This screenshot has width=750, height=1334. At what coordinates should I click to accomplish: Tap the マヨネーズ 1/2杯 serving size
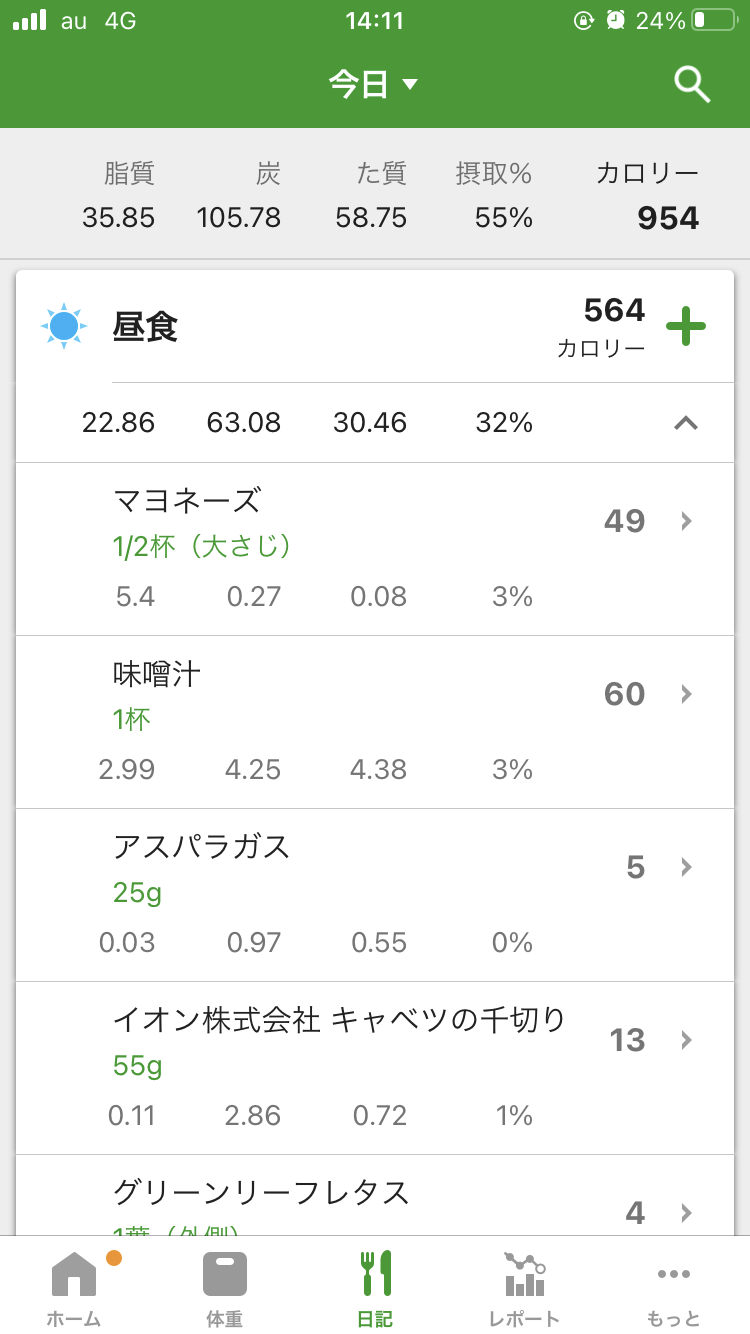pos(203,546)
